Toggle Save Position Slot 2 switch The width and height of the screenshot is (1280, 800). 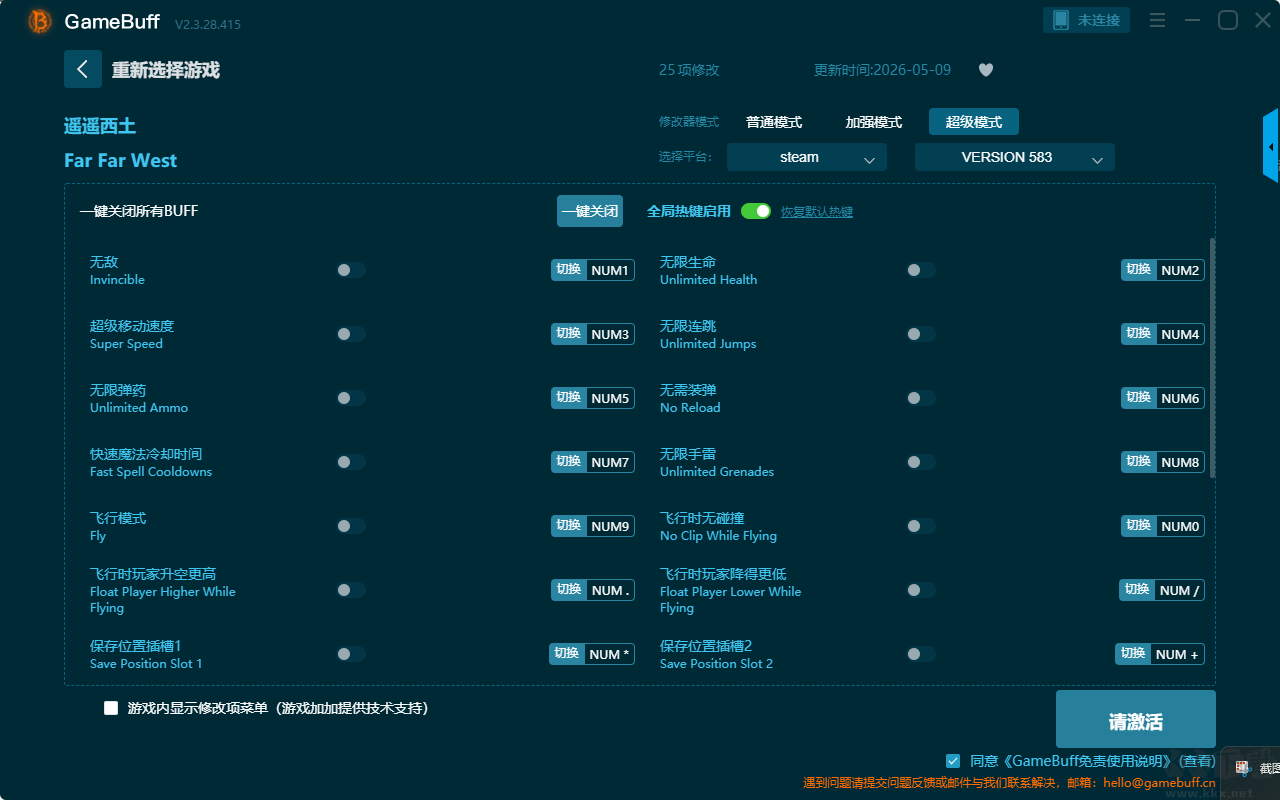(921, 654)
